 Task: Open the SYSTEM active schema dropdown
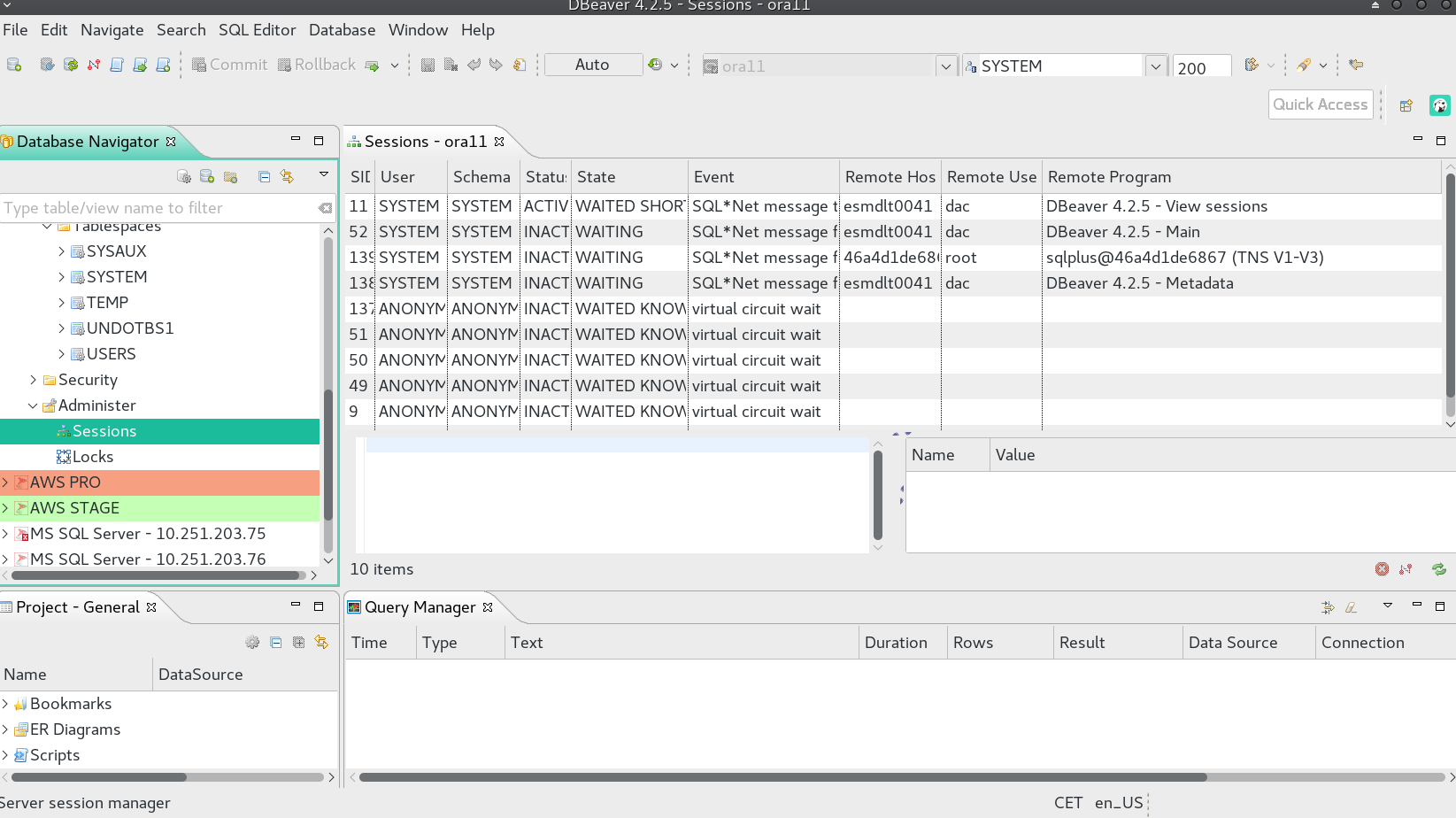click(x=1155, y=66)
